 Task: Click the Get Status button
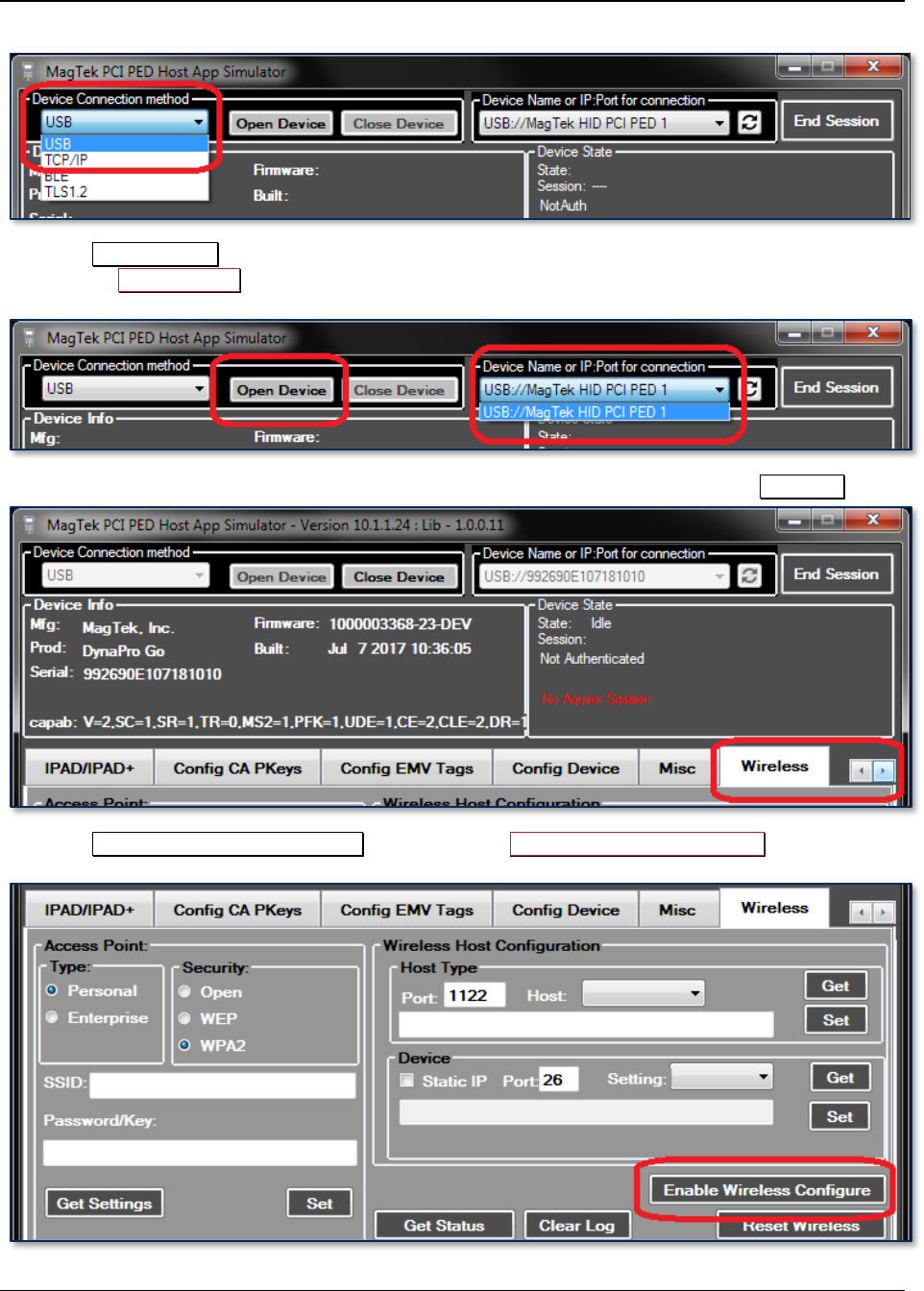coord(444,1226)
